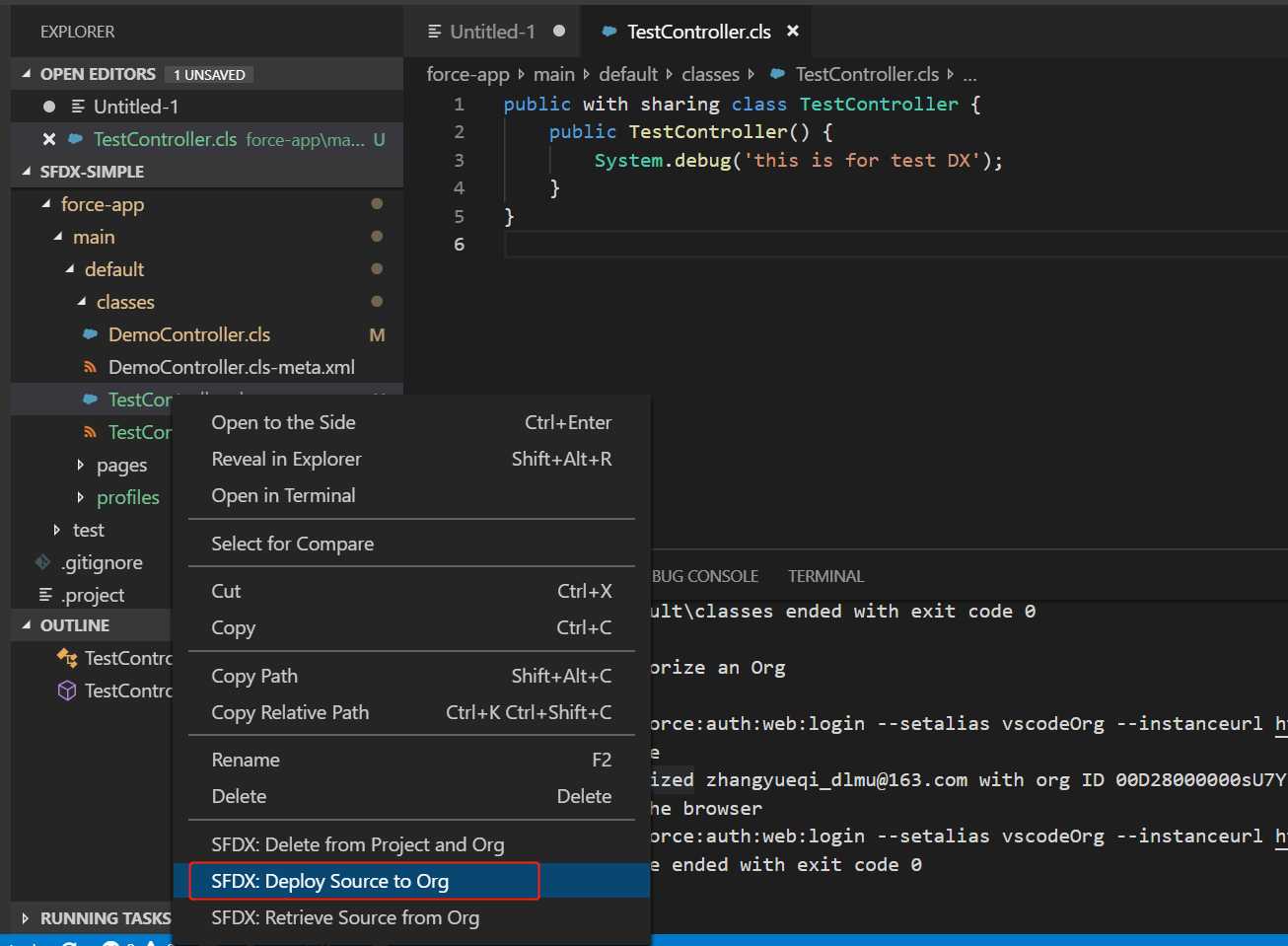Select Copy Path in context menu
Screen dimensions: 1288x946
pyautogui.click(x=411, y=676)
